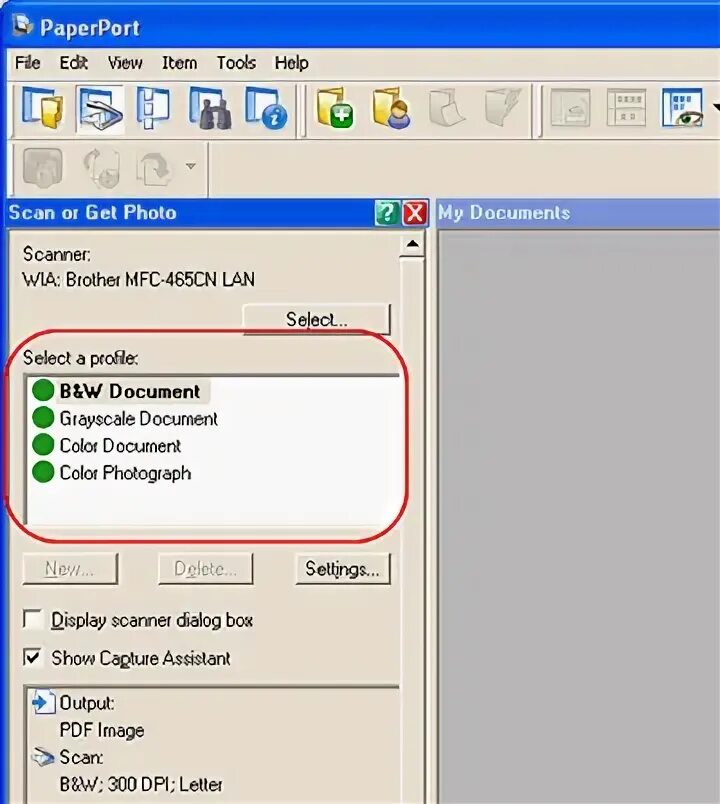Enable Display scanner dialog box checkbox
Viewport: 720px width, 804px height.
coord(33,619)
